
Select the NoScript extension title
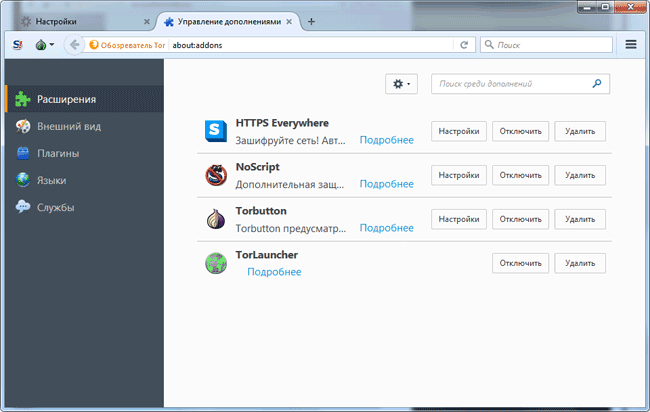[x=257, y=167]
